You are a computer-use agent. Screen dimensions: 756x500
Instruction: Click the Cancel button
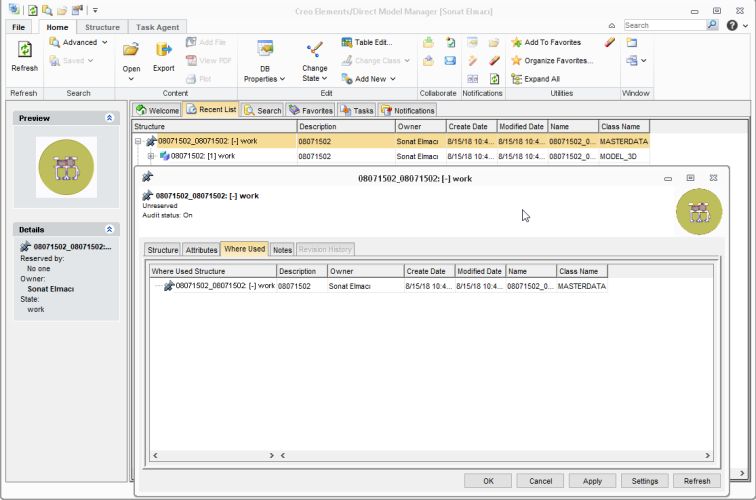540,481
